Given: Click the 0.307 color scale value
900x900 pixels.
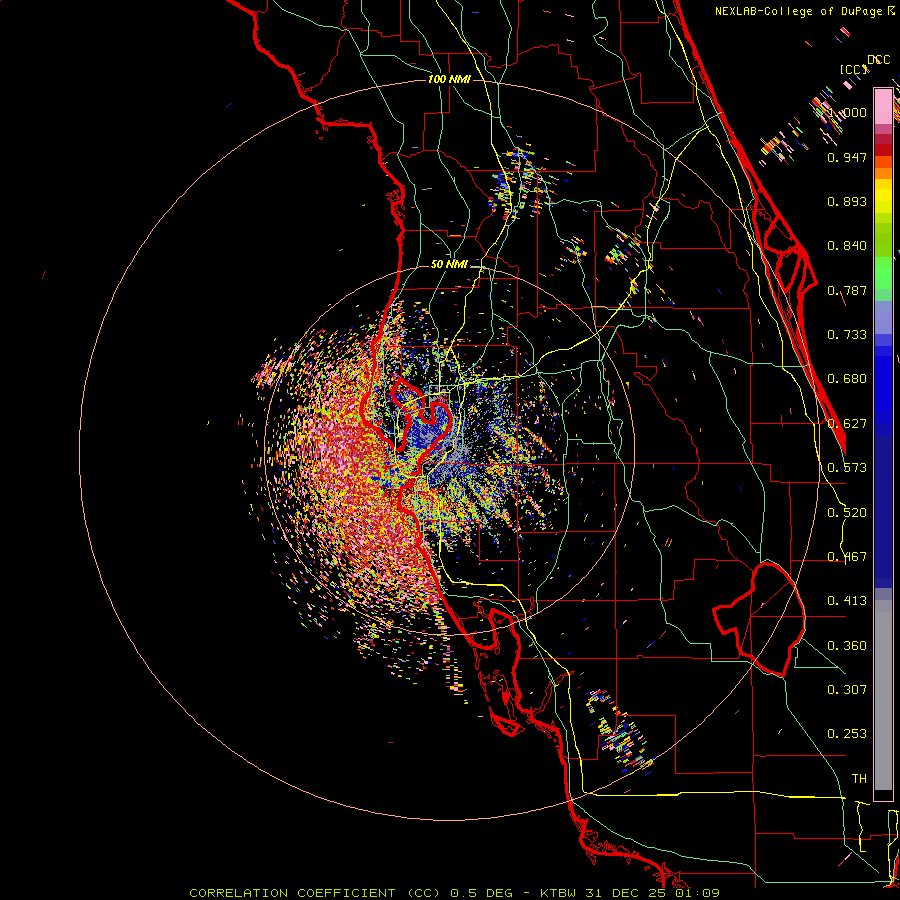Looking at the screenshot, I should pyautogui.click(x=847, y=690).
